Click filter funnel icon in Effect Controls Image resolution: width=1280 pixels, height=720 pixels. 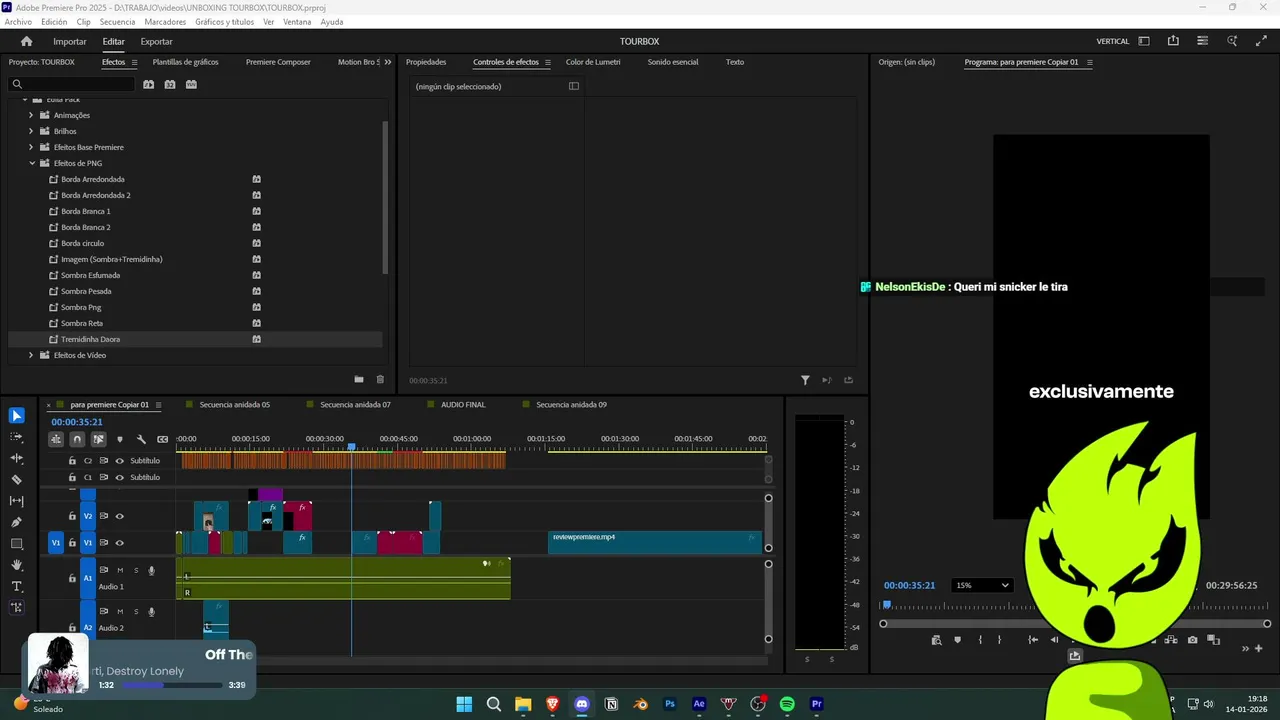pos(805,380)
